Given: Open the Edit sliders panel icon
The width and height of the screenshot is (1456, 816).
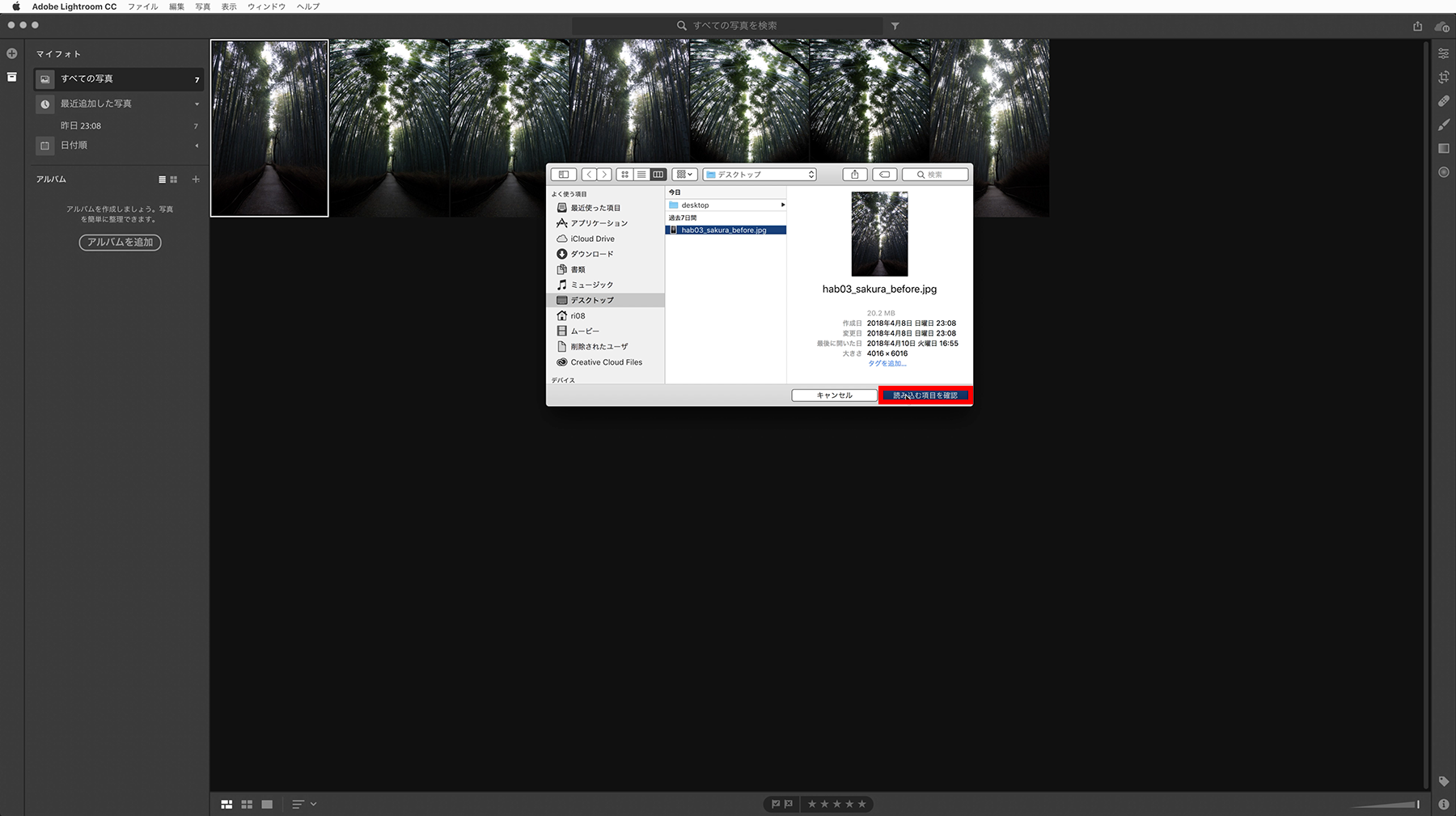Looking at the screenshot, I should point(1444,53).
